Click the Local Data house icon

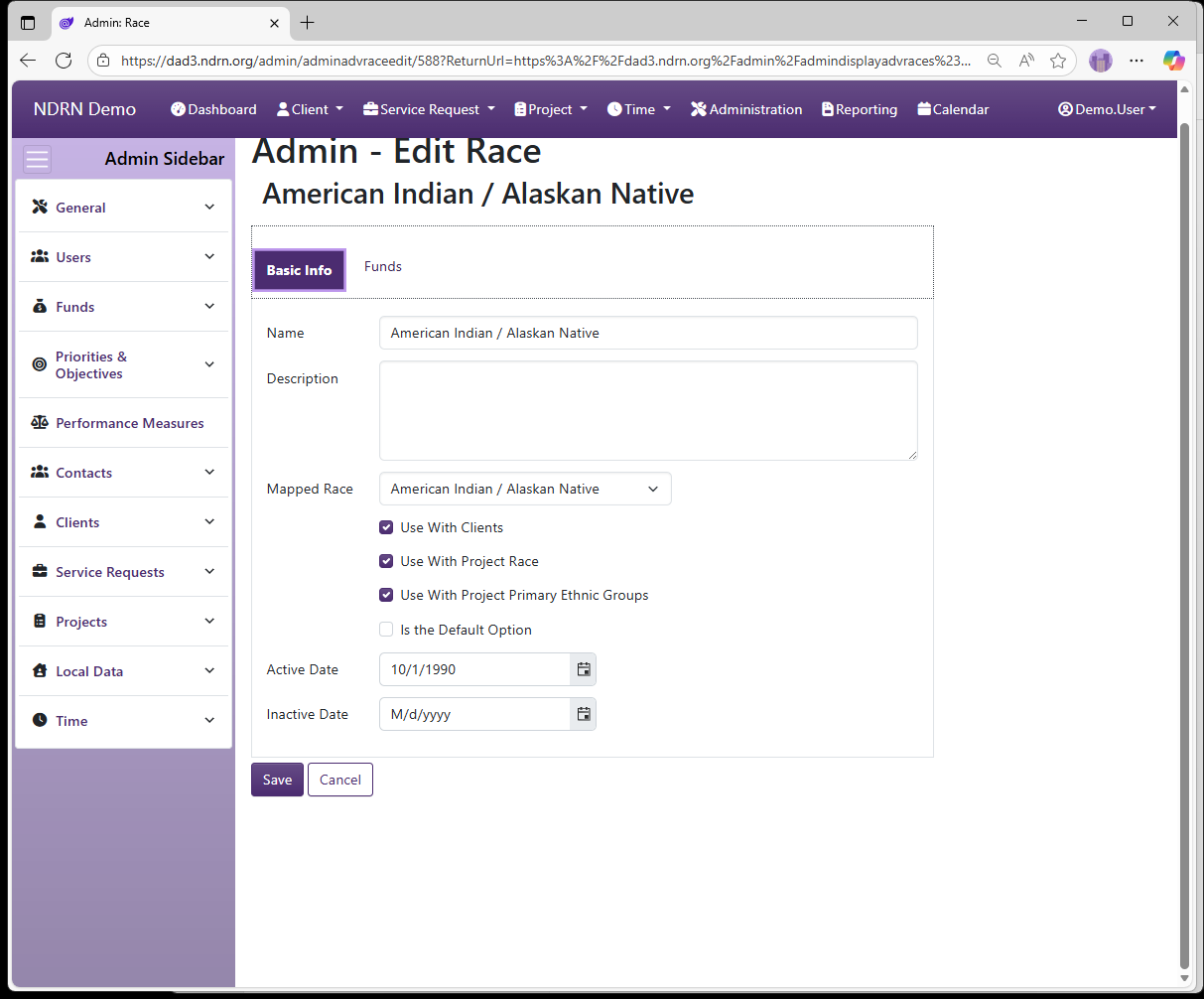pyautogui.click(x=40, y=670)
